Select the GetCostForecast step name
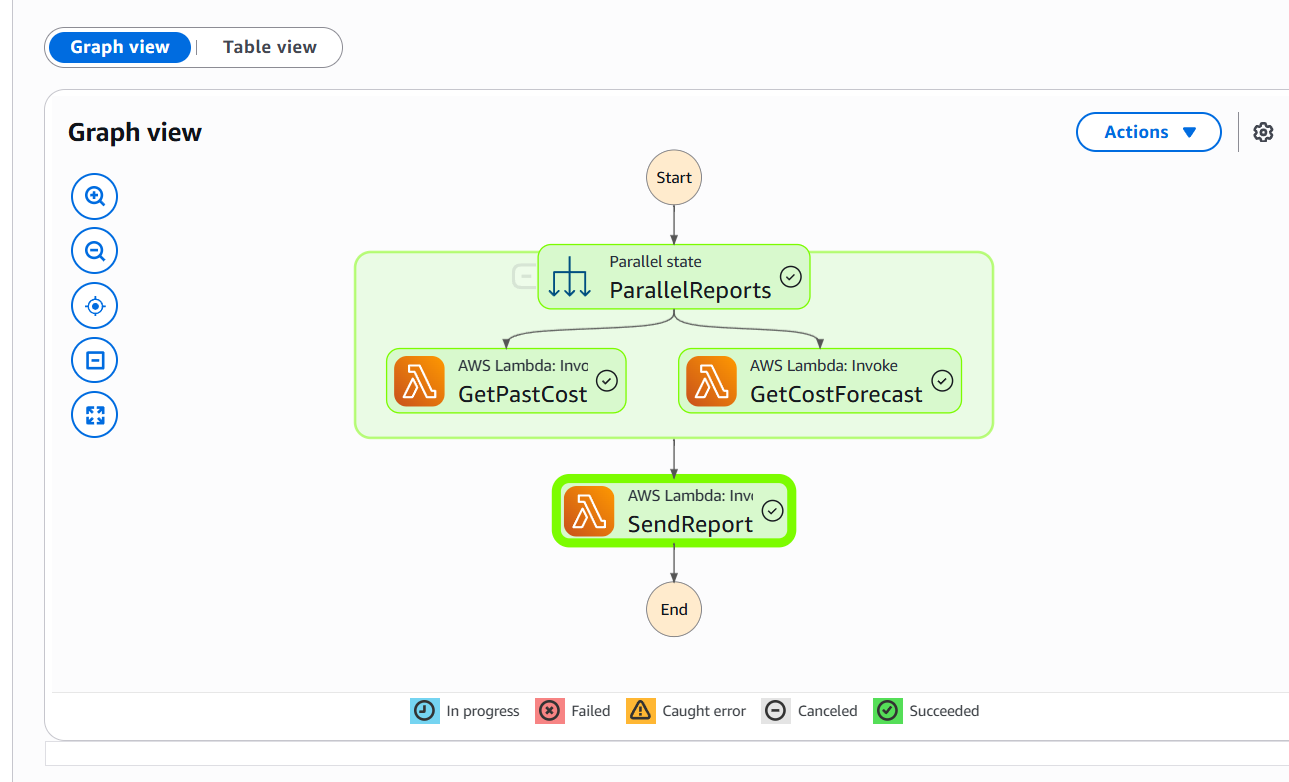Screen dimensions: 1289x782 pyautogui.click(x=836, y=394)
